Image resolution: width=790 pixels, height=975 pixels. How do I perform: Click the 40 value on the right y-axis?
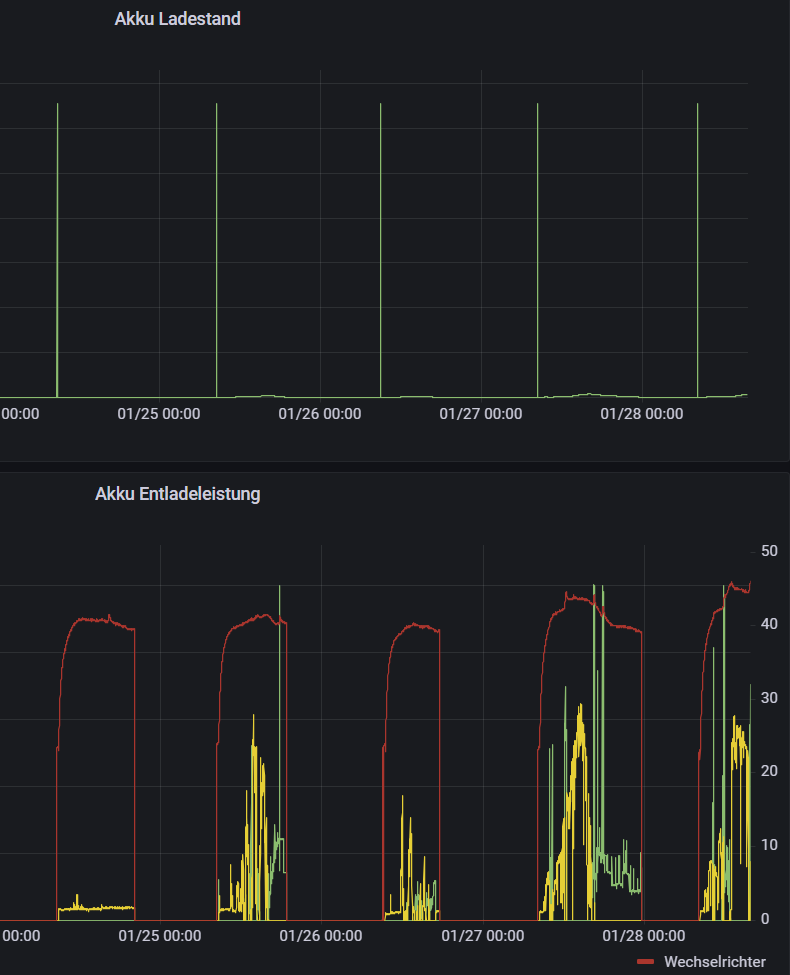pyautogui.click(x=769, y=624)
